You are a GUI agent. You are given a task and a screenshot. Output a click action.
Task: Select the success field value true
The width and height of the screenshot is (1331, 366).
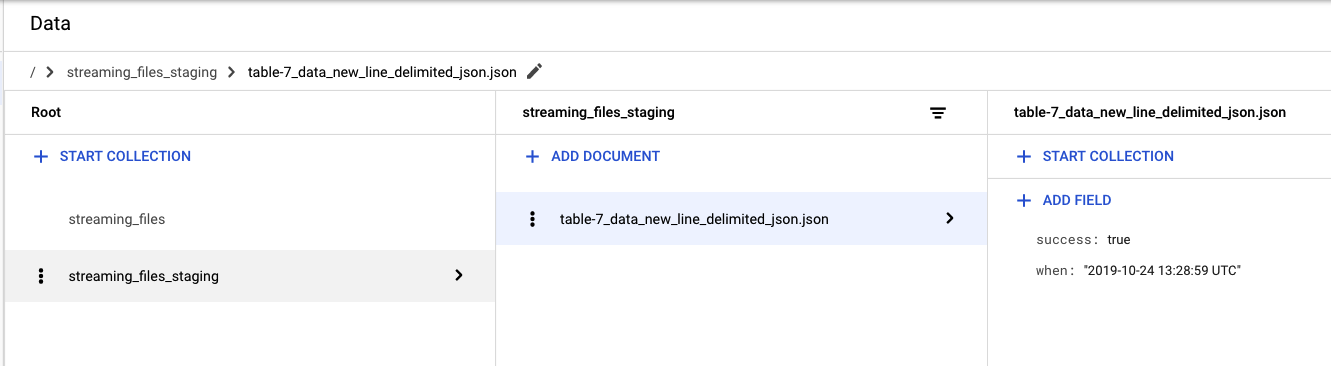(x=1119, y=240)
